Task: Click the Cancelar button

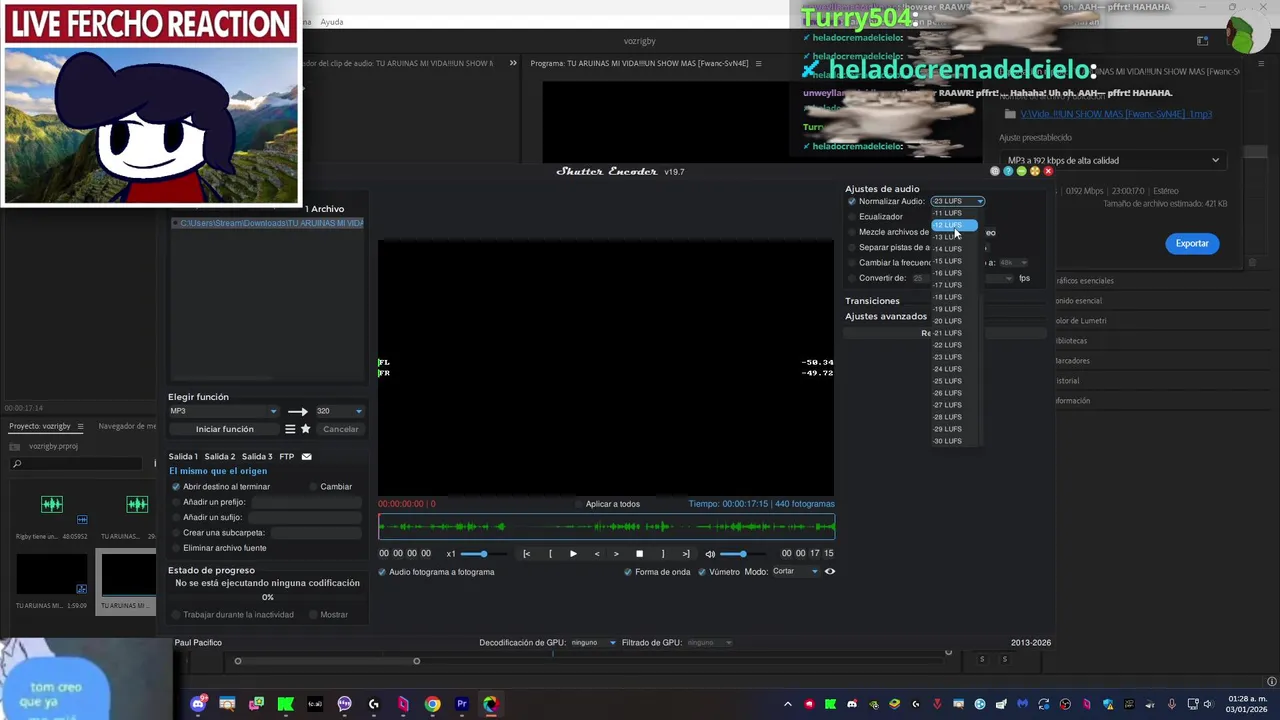Action: (x=340, y=429)
